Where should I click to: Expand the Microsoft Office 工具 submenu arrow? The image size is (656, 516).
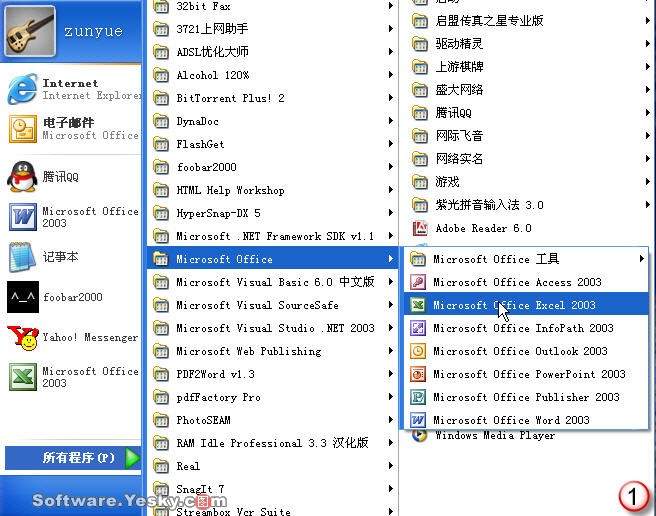[641, 259]
